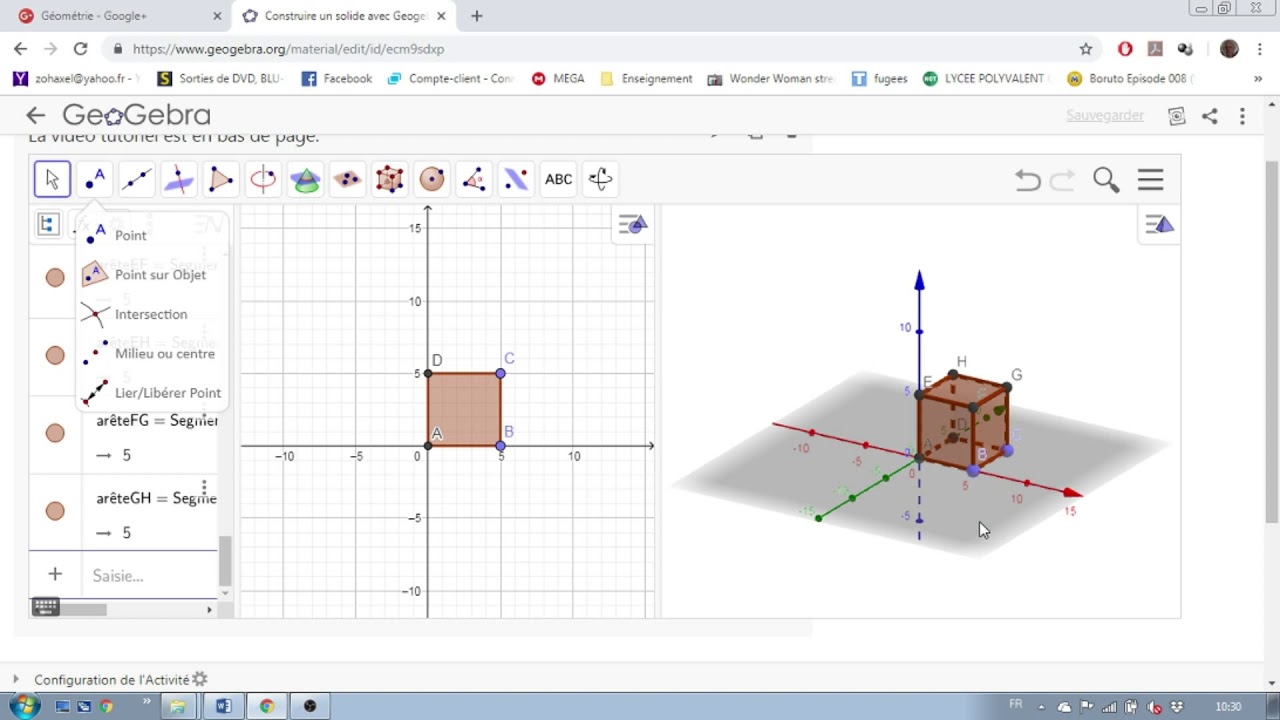Image resolution: width=1280 pixels, height=720 pixels.
Task: Select the Line through two points tool
Action: (x=137, y=180)
